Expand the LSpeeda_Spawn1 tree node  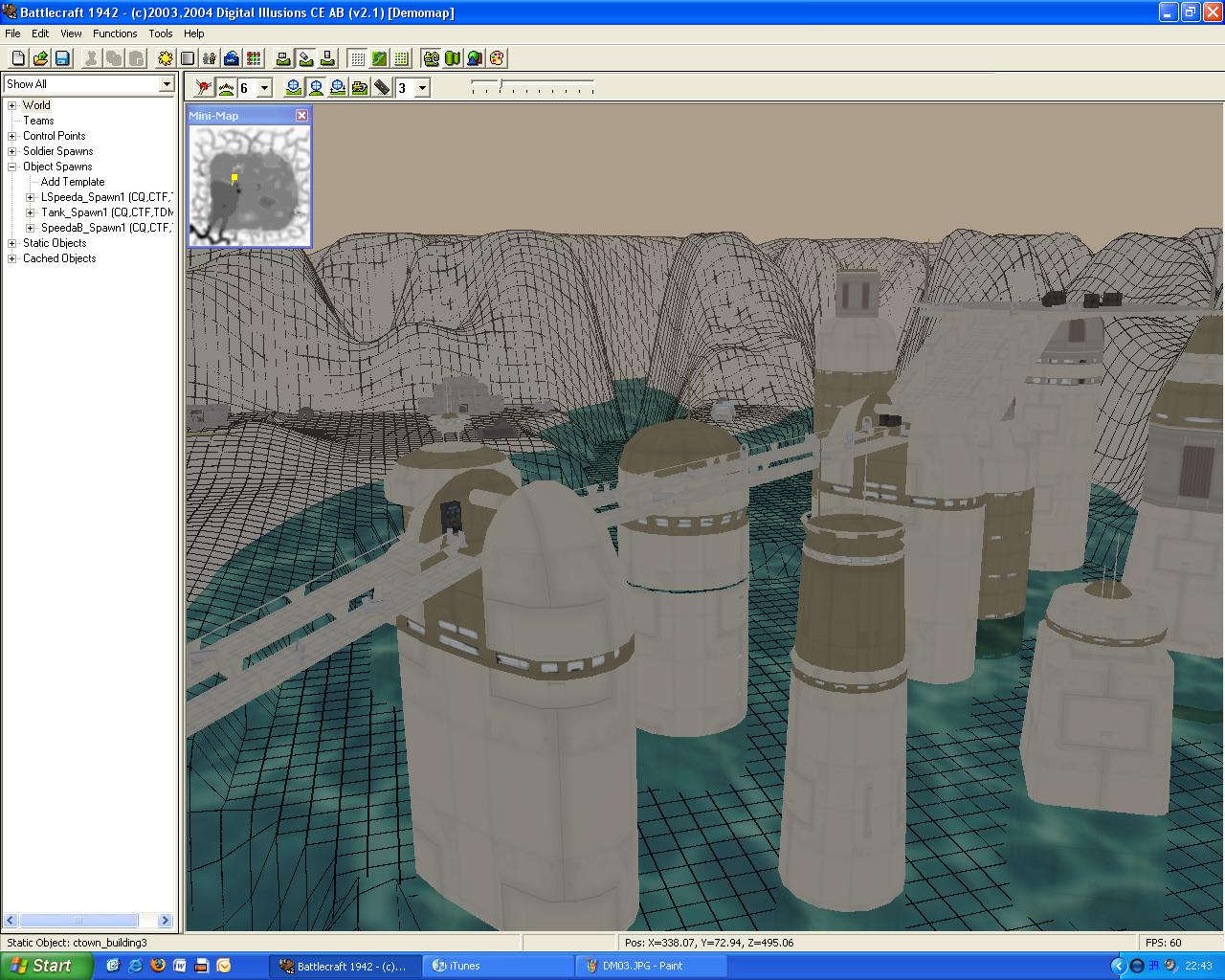pyautogui.click(x=31, y=197)
